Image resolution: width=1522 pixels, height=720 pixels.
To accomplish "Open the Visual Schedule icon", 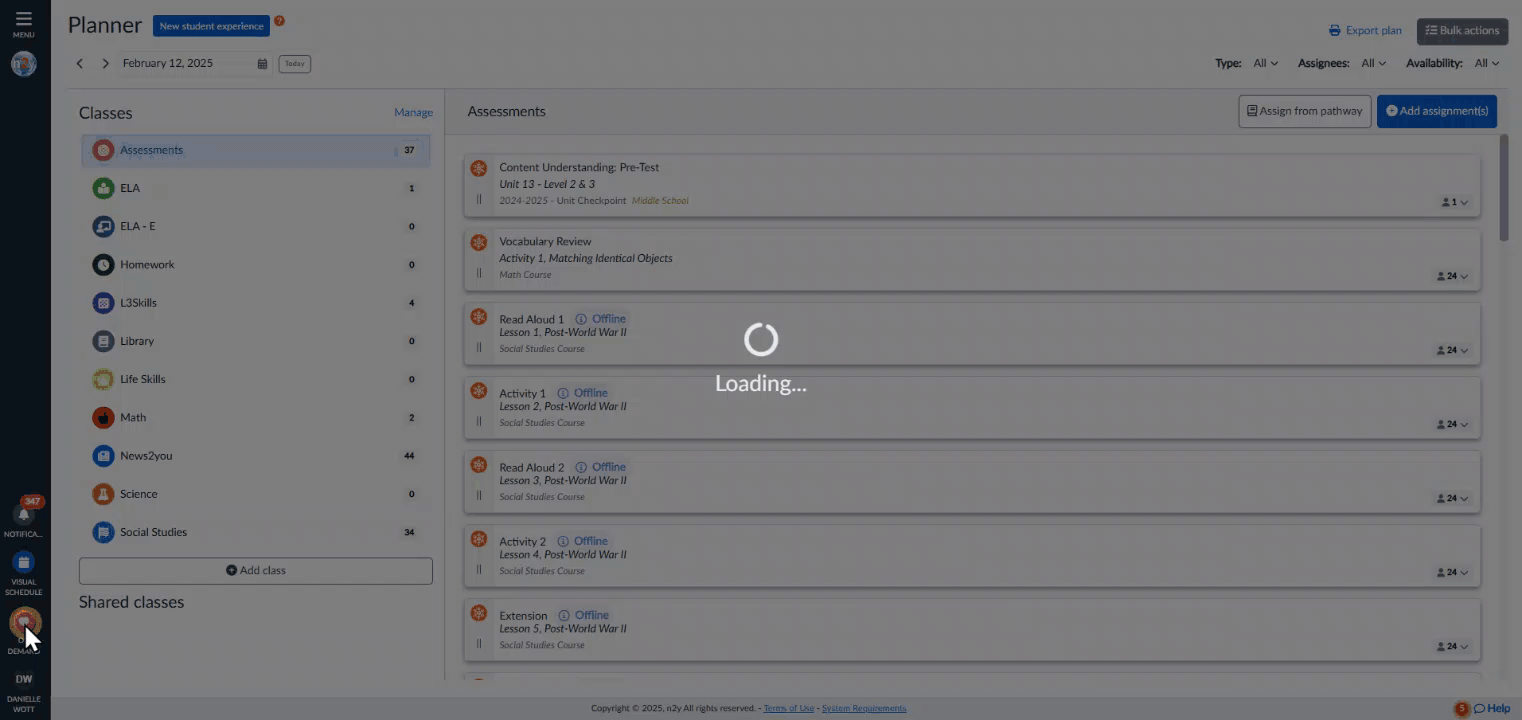I will click(24, 562).
